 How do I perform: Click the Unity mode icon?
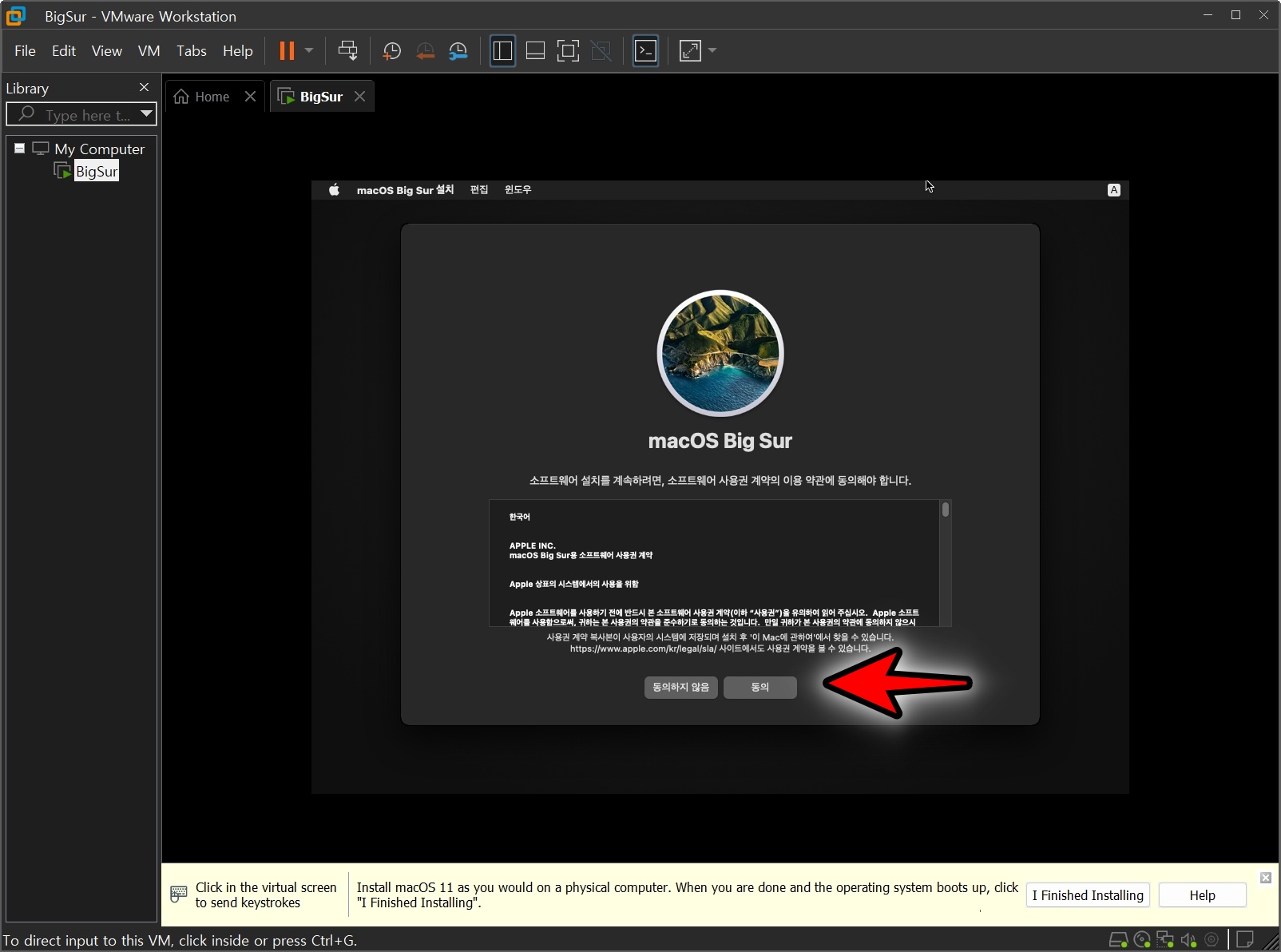tap(601, 51)
